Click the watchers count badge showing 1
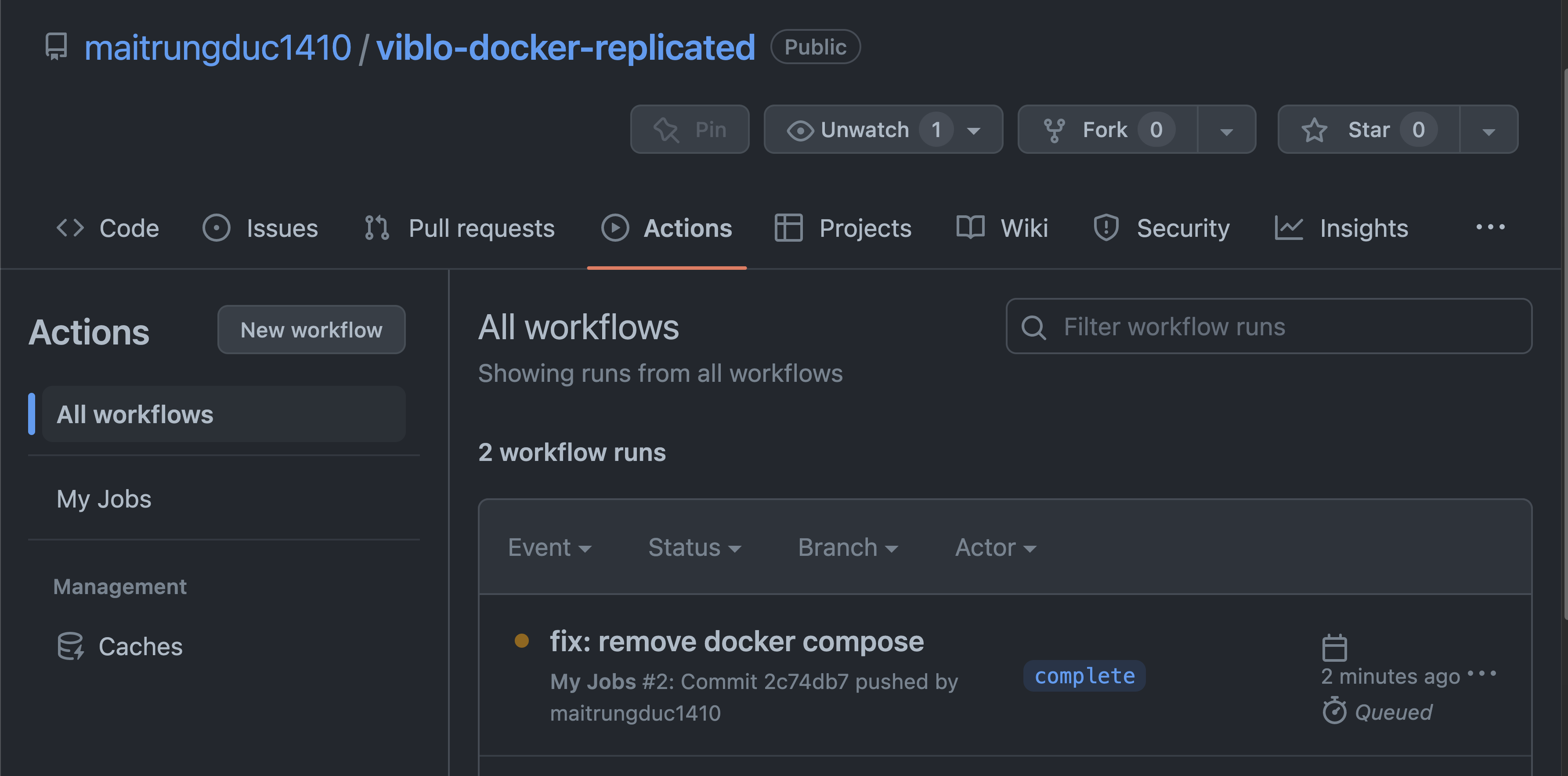The height and width of the screenshot is (776, 1568). click(936, 130)
